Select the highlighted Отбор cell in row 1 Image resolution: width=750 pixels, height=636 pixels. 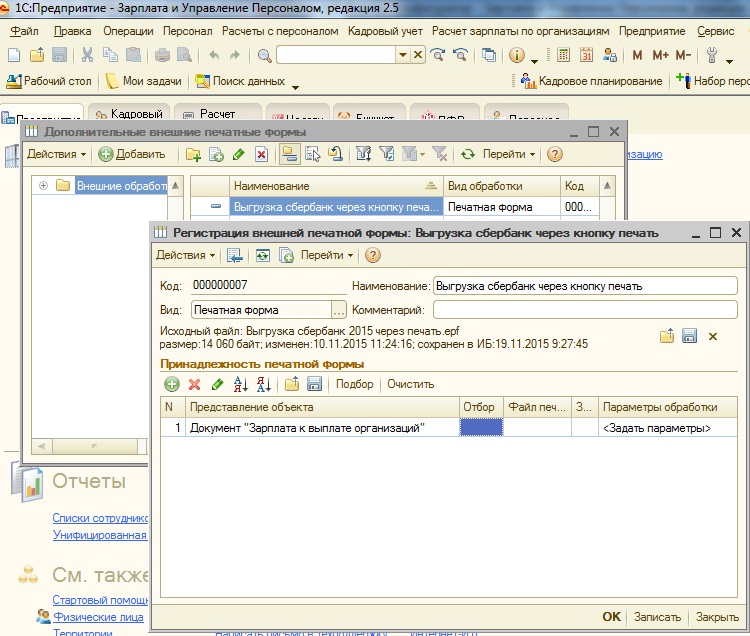(x=481, y=428)
